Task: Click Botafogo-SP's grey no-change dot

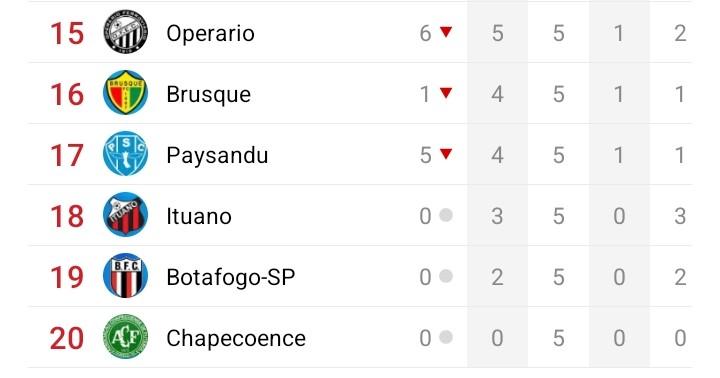Action: click(x=446, y=276)
